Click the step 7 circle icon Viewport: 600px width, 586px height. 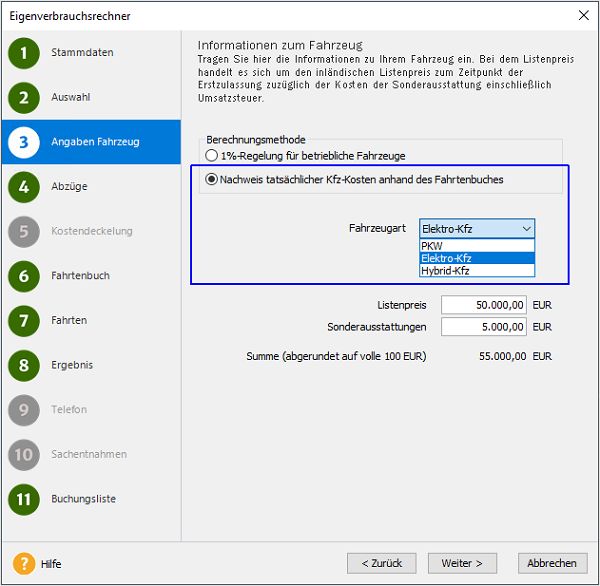click(x=24, y=321)
